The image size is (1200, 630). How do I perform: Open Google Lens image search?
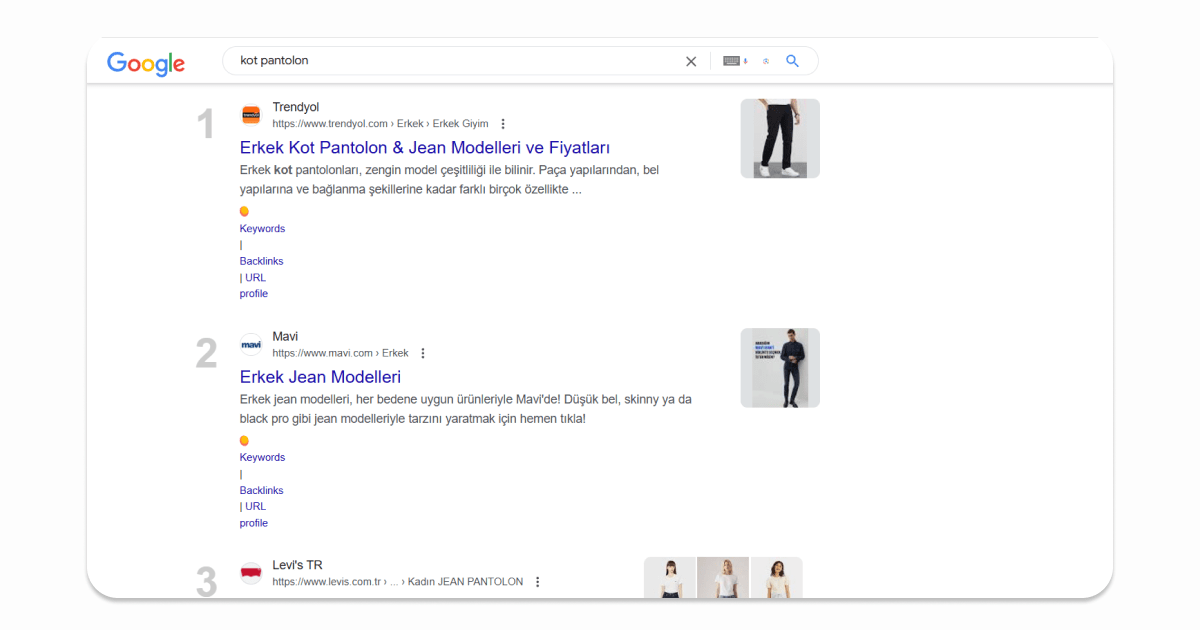tap(766, 61)
